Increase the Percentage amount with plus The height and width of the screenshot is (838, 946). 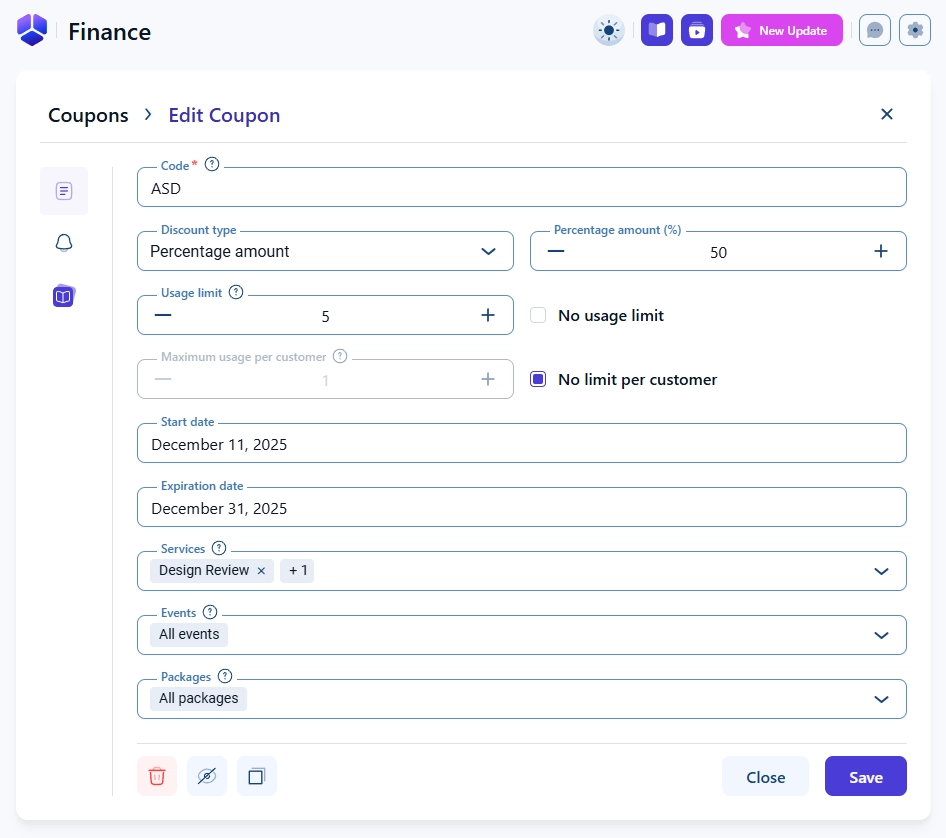(x=881, y=251)
